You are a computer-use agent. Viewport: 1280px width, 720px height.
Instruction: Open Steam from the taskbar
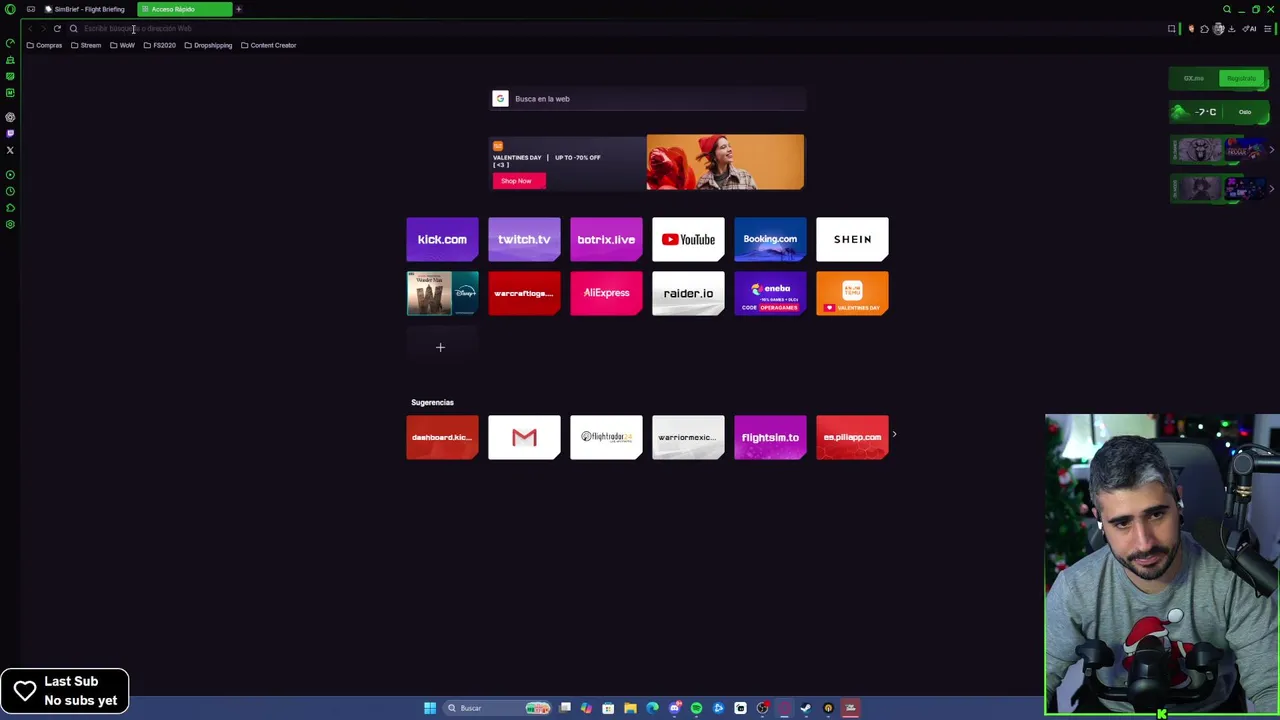point(806,708)
